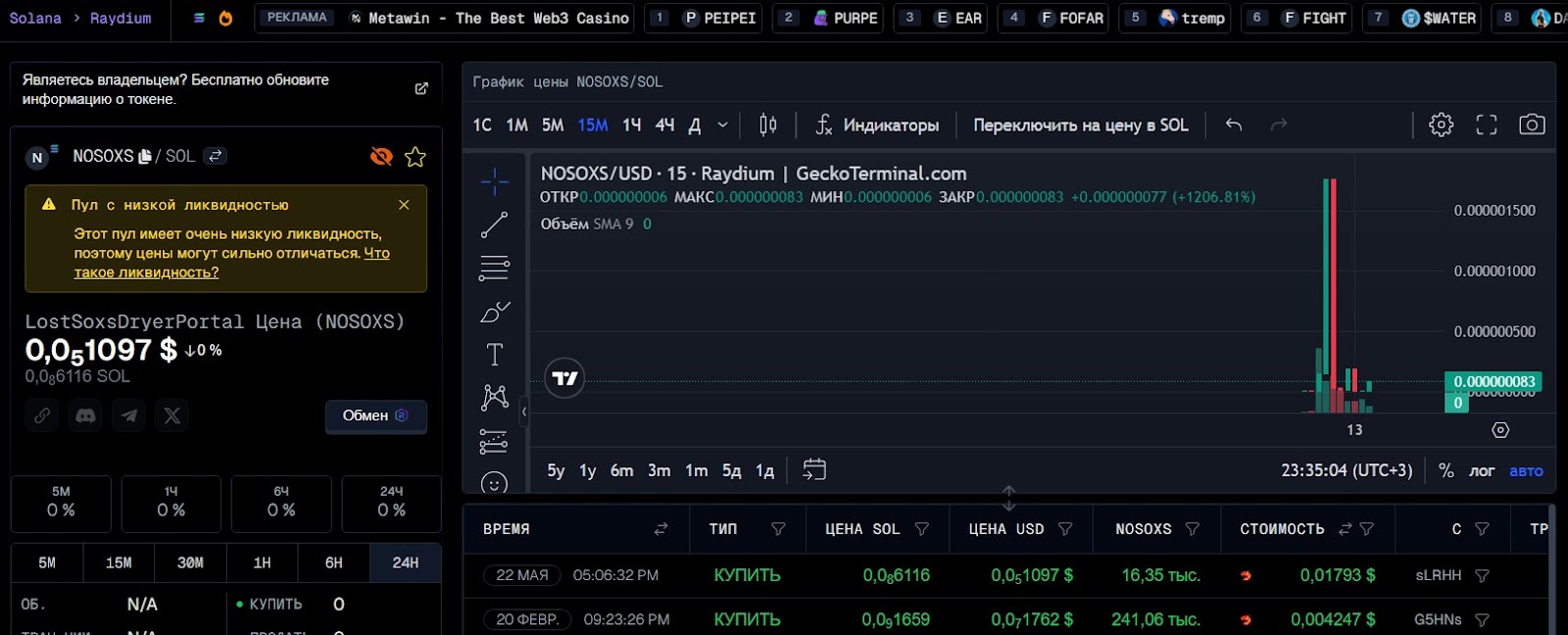Click the TradingView logo on chart
1568x635 pixels.
tap(564, 378)
